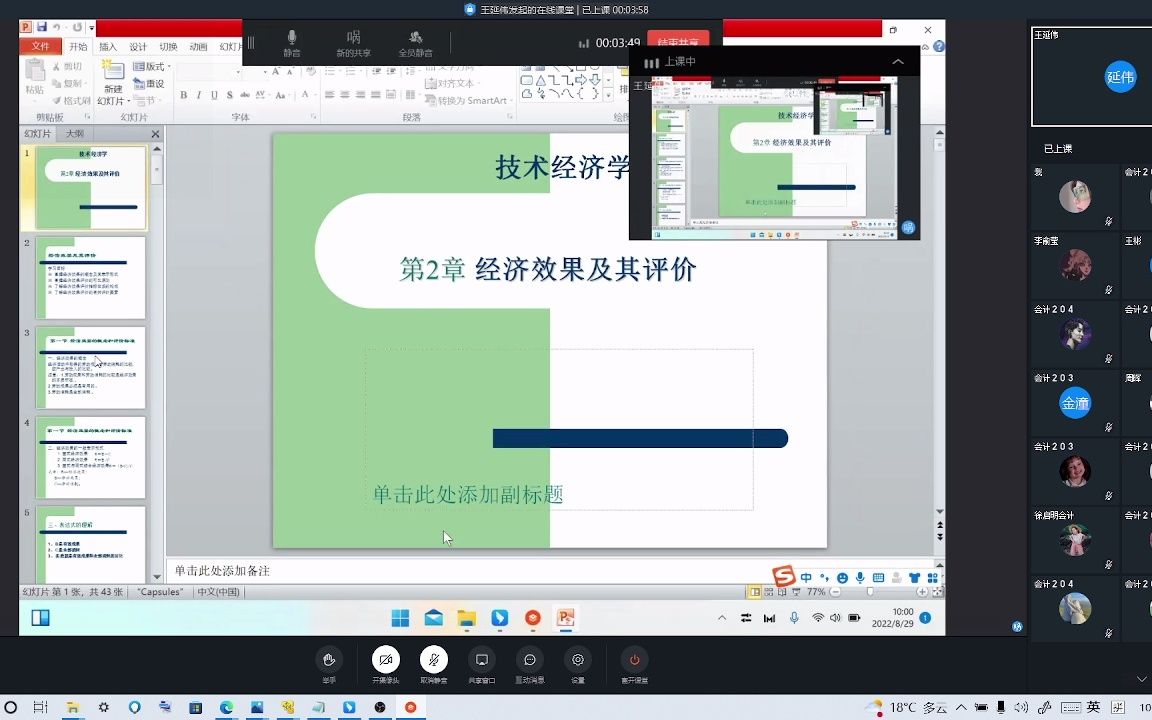Unmute the microphone (取消静音)
1152x720 pixels.
click(x=433, y=659)
